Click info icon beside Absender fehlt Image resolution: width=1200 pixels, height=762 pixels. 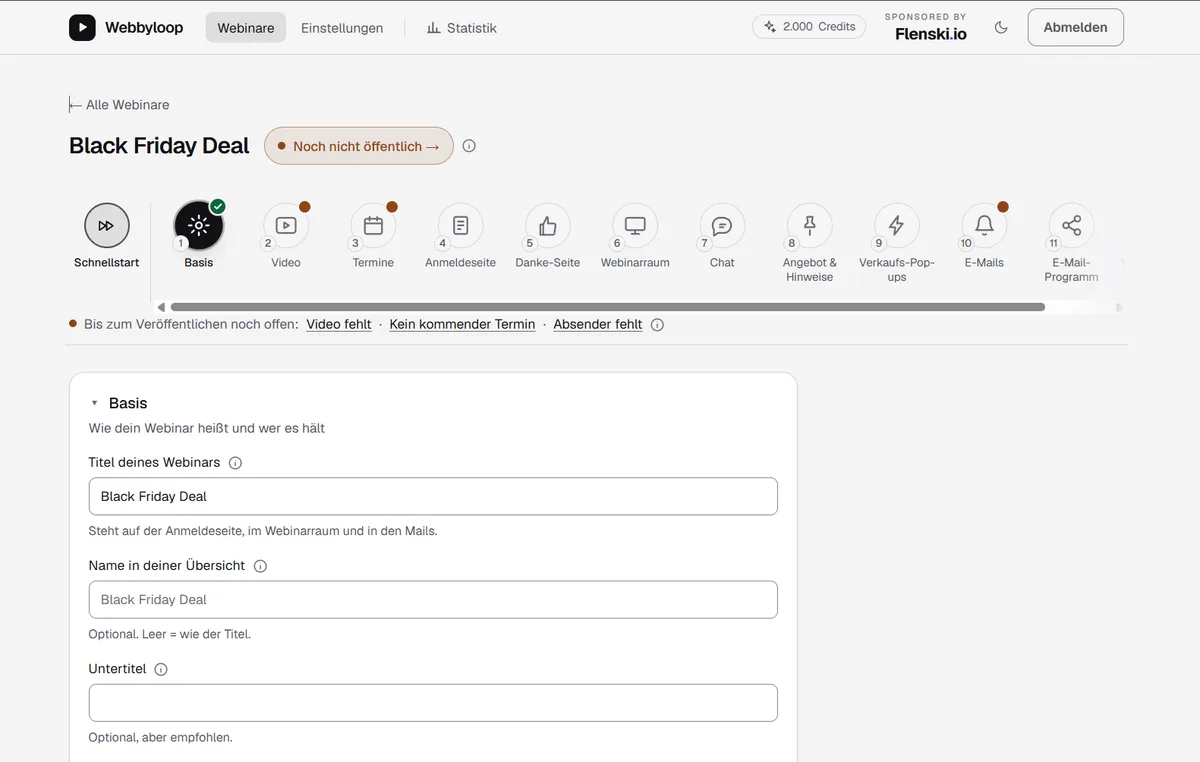coord(657,324)
